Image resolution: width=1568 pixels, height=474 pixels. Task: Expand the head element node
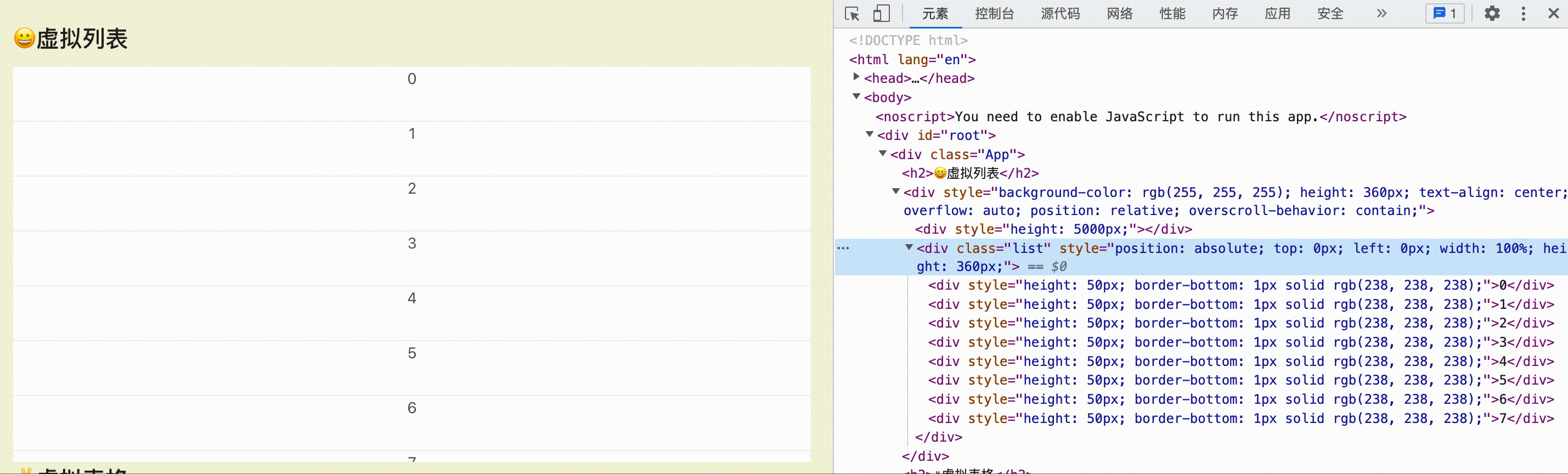(x=856, y=77)
